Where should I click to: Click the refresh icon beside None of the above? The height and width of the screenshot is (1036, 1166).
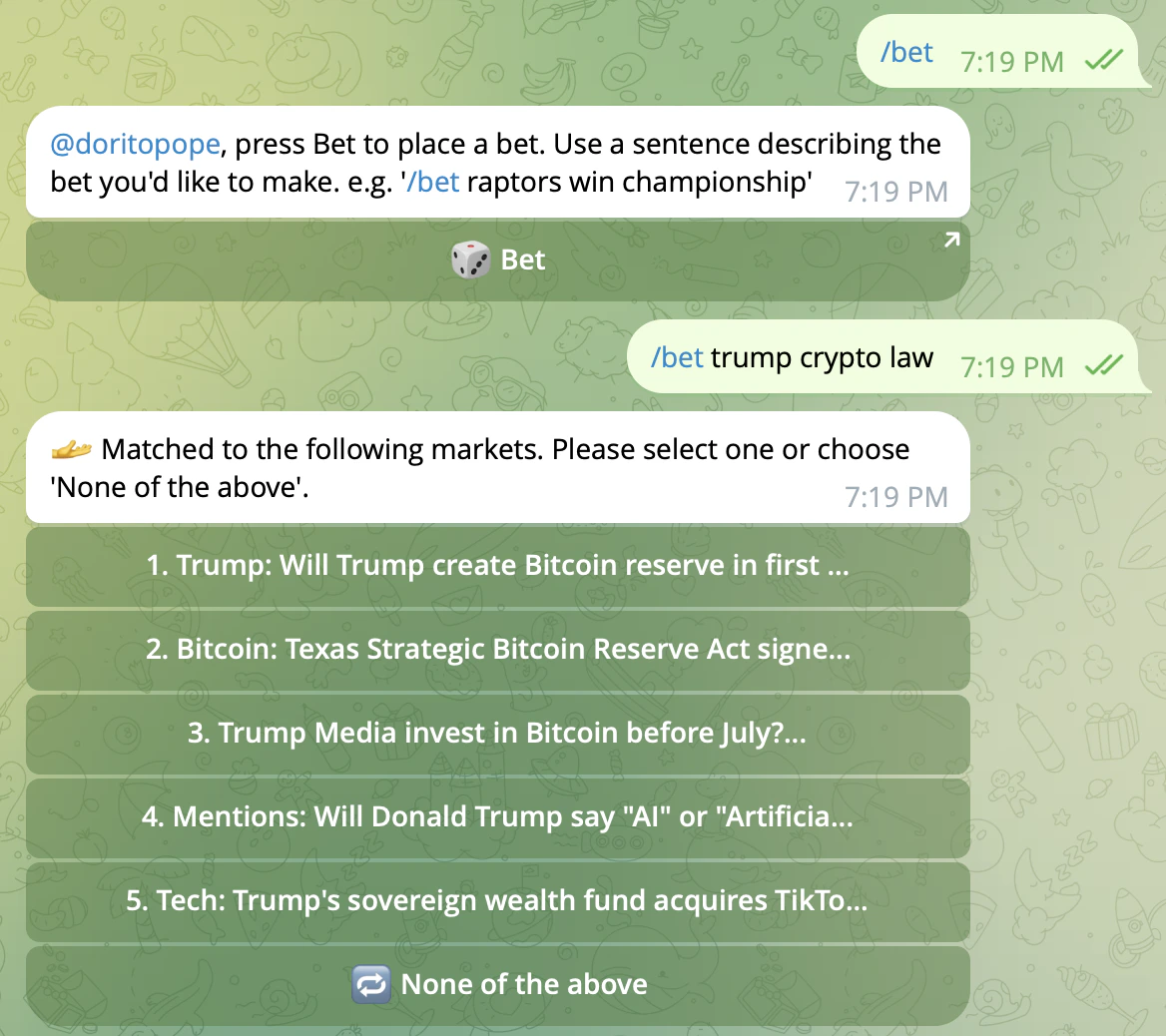(371, 985)
